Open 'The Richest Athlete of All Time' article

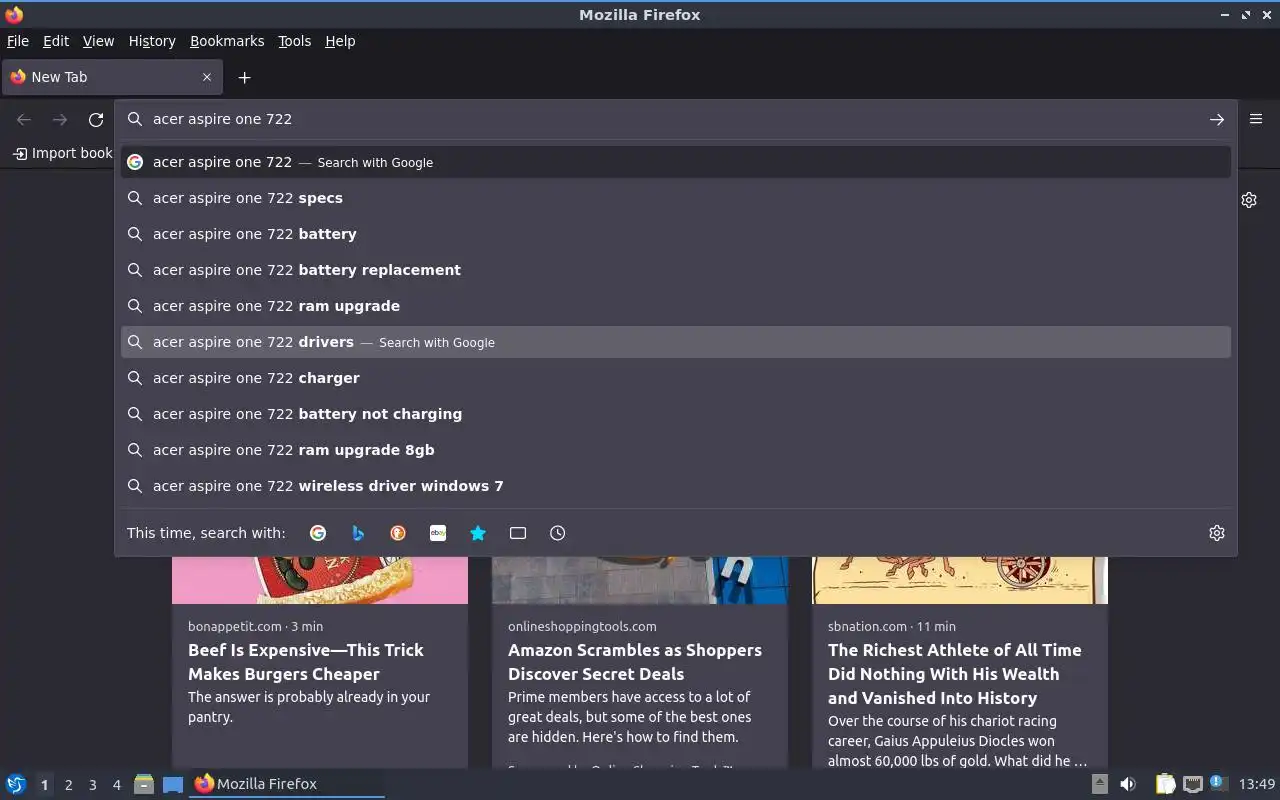(954, 674)
